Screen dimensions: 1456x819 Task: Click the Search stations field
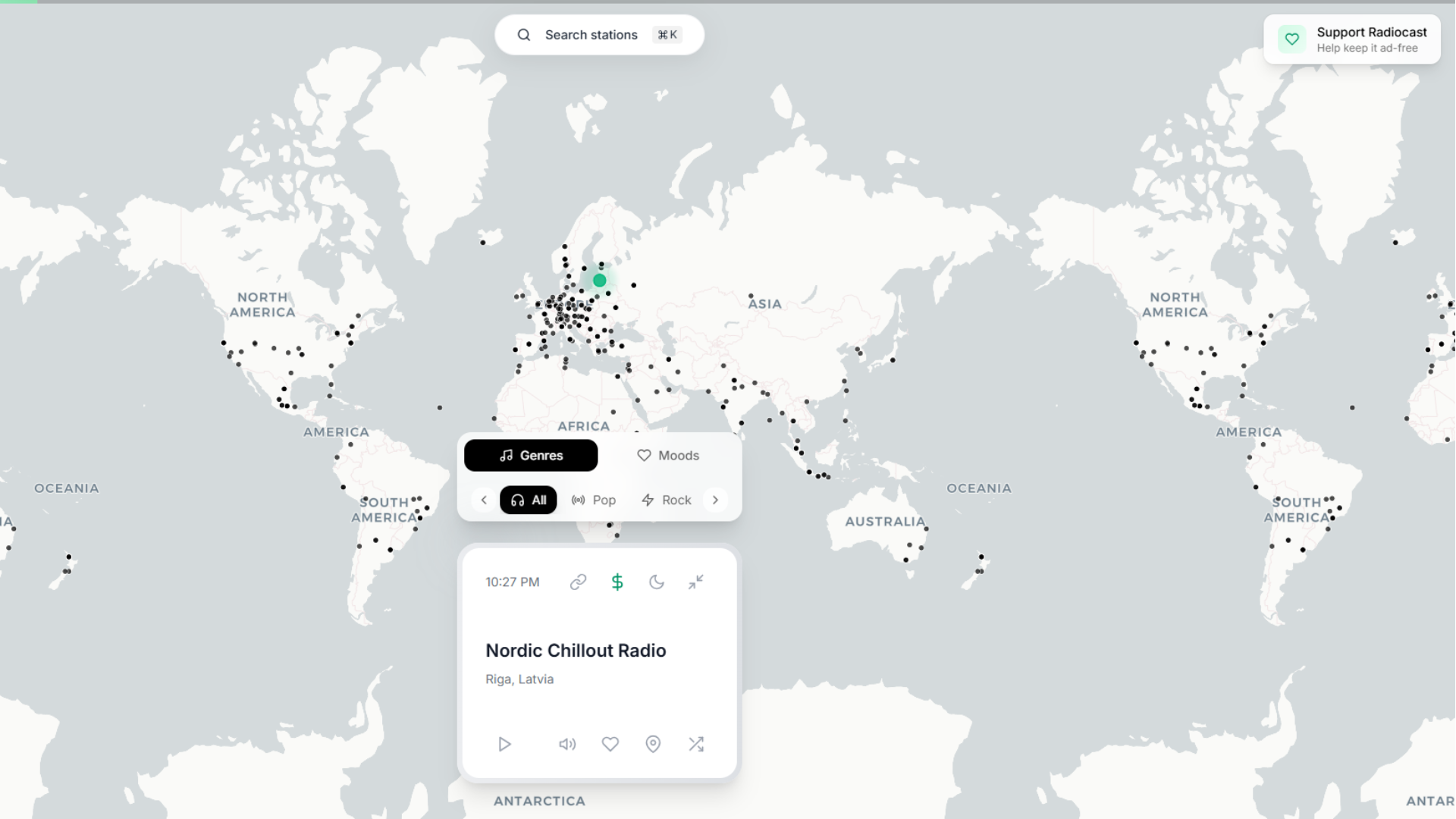(x=599, y=35)
